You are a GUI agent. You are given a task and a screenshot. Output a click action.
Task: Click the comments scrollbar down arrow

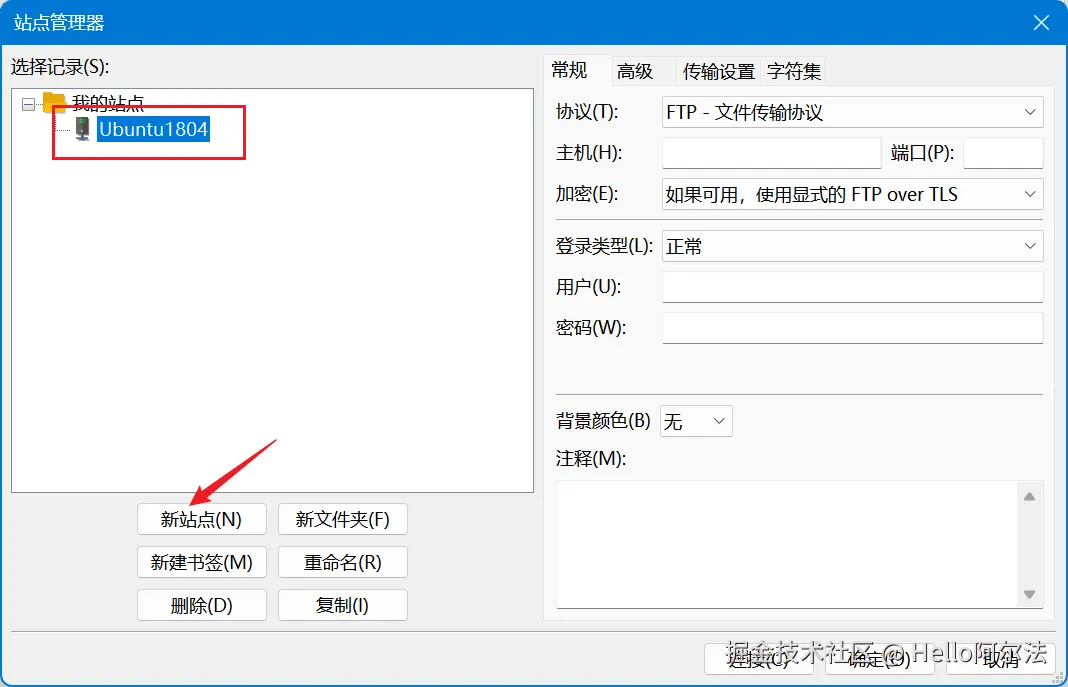[1029, 594]
